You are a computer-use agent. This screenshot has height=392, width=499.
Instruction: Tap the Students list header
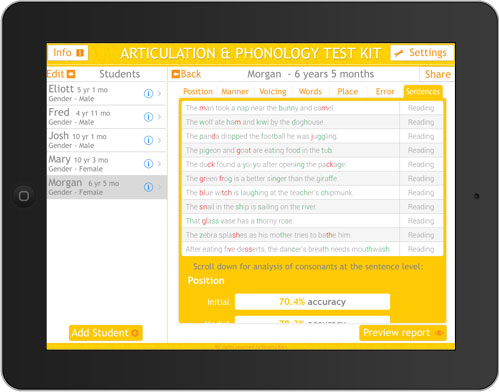click(120, 74)
